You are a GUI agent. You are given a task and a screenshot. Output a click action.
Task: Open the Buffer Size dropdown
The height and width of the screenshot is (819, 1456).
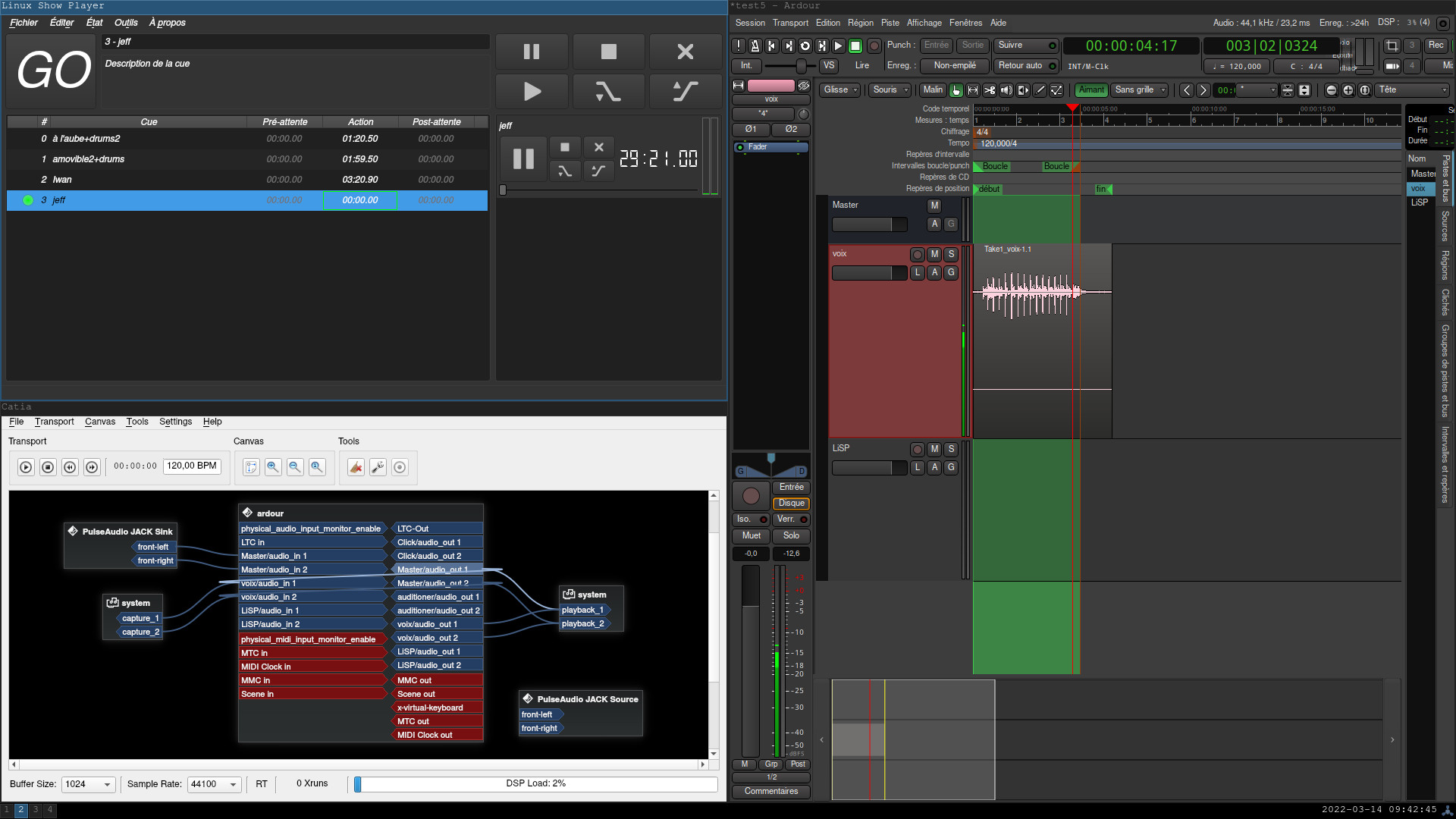coord(88,784)
